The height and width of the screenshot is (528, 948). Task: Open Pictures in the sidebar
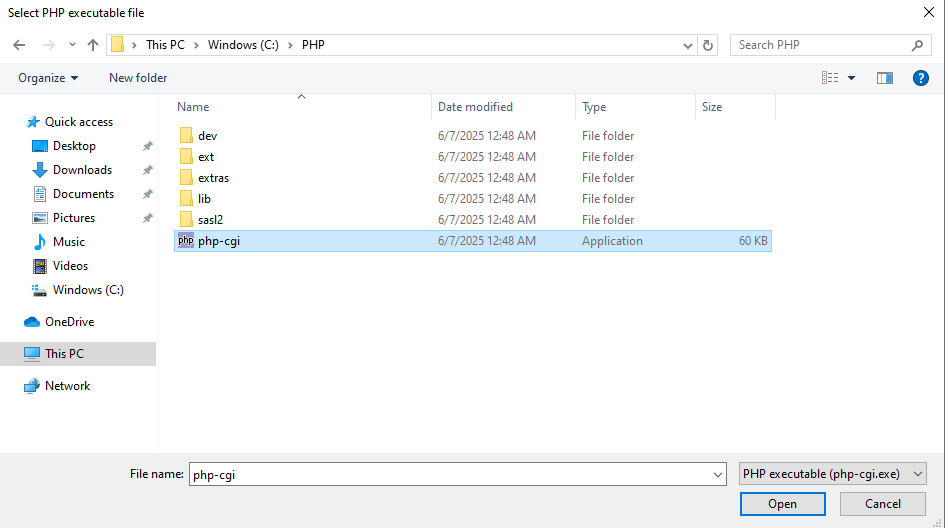click(x=63, y=218)
